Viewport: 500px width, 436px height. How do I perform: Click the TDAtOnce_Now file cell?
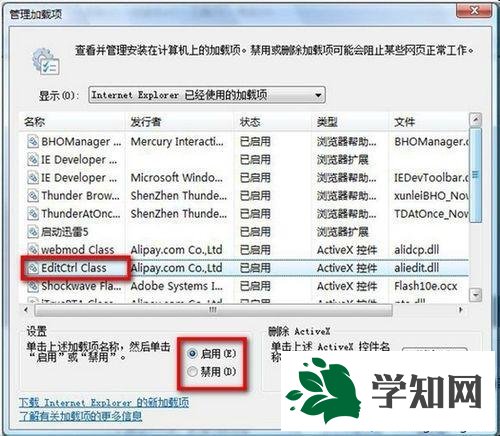pyautogui.click(x=432, y=214)
